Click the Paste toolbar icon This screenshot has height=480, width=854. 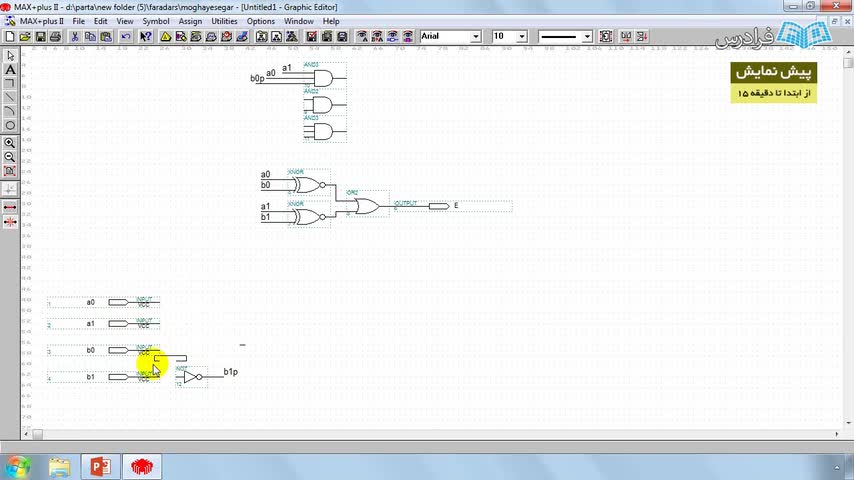(106, 37)
